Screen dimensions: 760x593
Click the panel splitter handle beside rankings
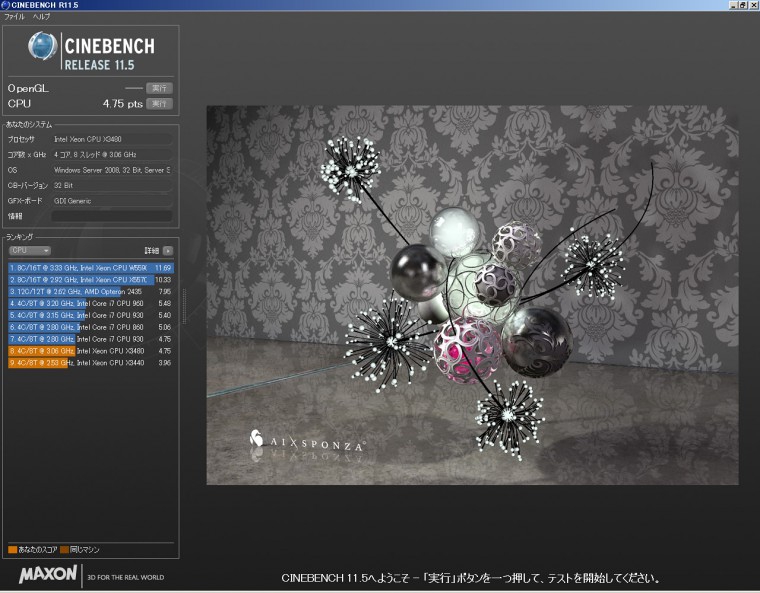coord(184,306)
